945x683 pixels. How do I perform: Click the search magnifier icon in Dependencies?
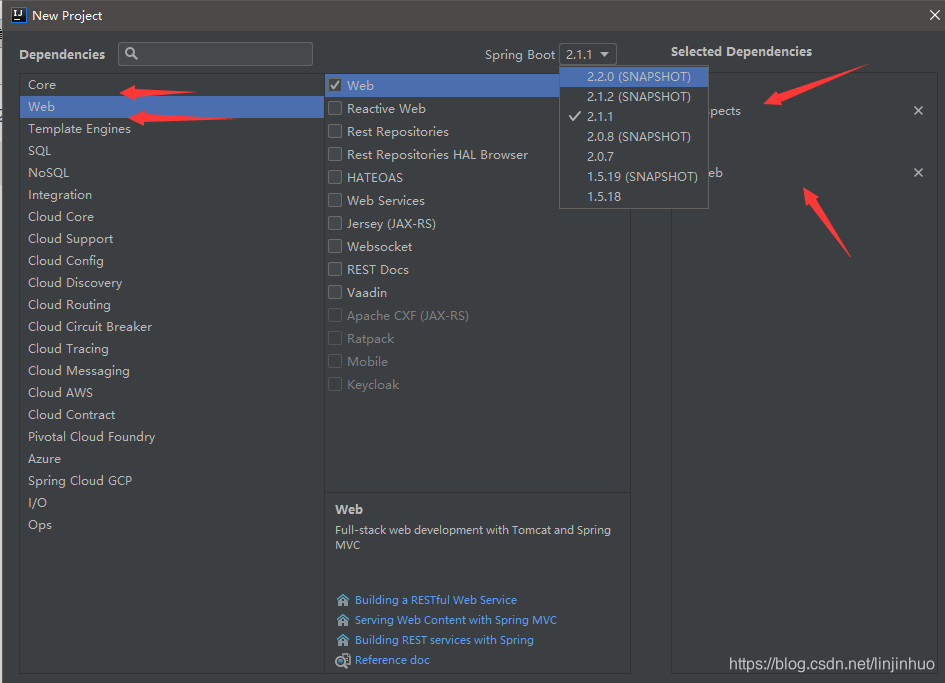click(x=131, y=54)
